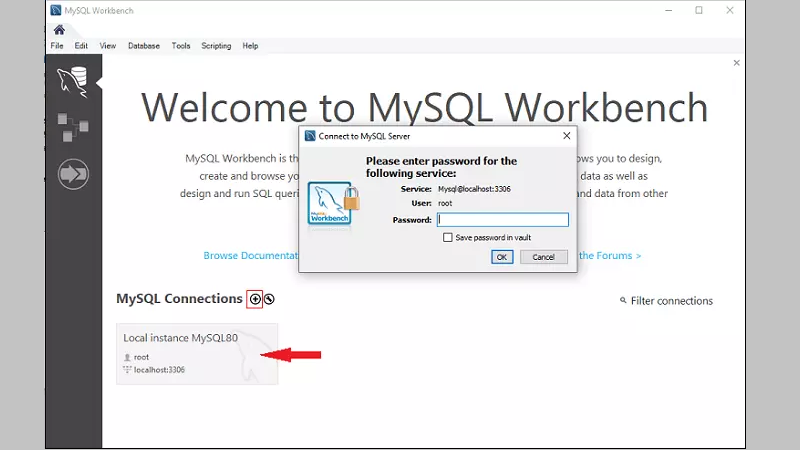Open the Local instance MySQL80 connection tile
The height and width of the screenshot is (450, 800).
click(x=197, y=354)
